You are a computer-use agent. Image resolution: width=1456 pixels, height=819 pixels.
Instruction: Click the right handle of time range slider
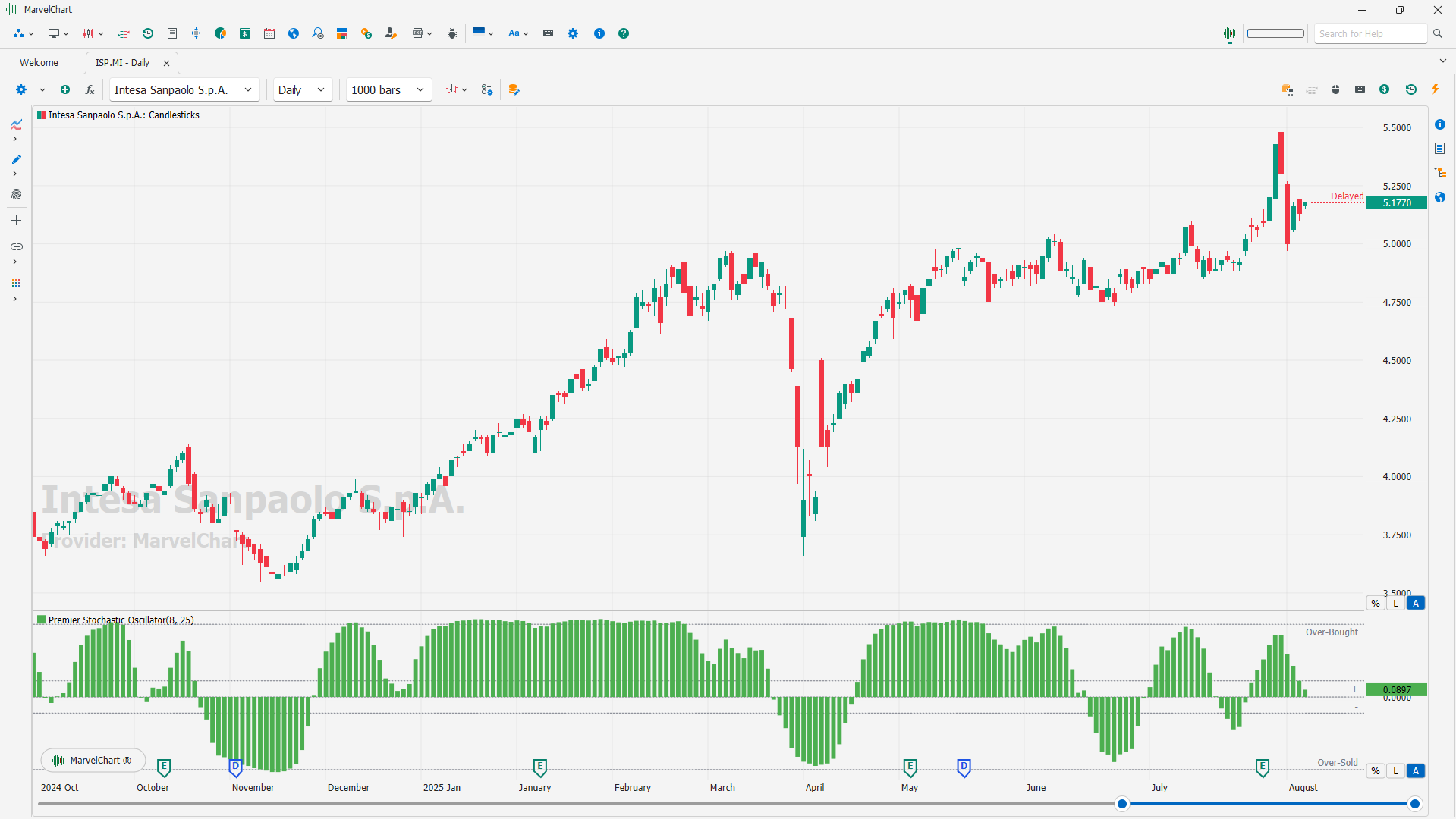pyautogui.click(x=1415, y=804)
